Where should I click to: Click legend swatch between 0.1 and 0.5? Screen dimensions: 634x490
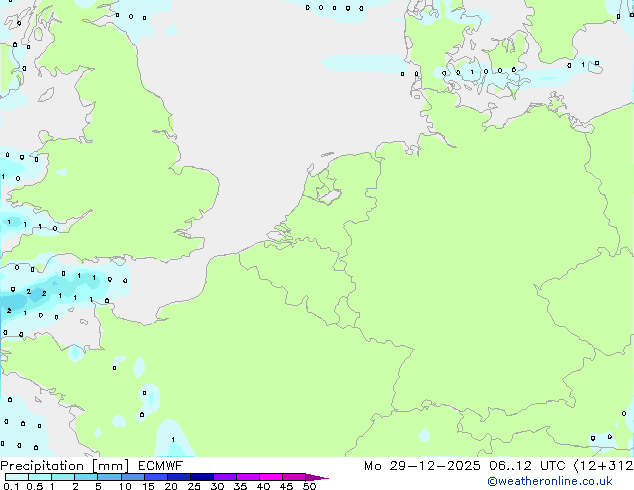17,477
